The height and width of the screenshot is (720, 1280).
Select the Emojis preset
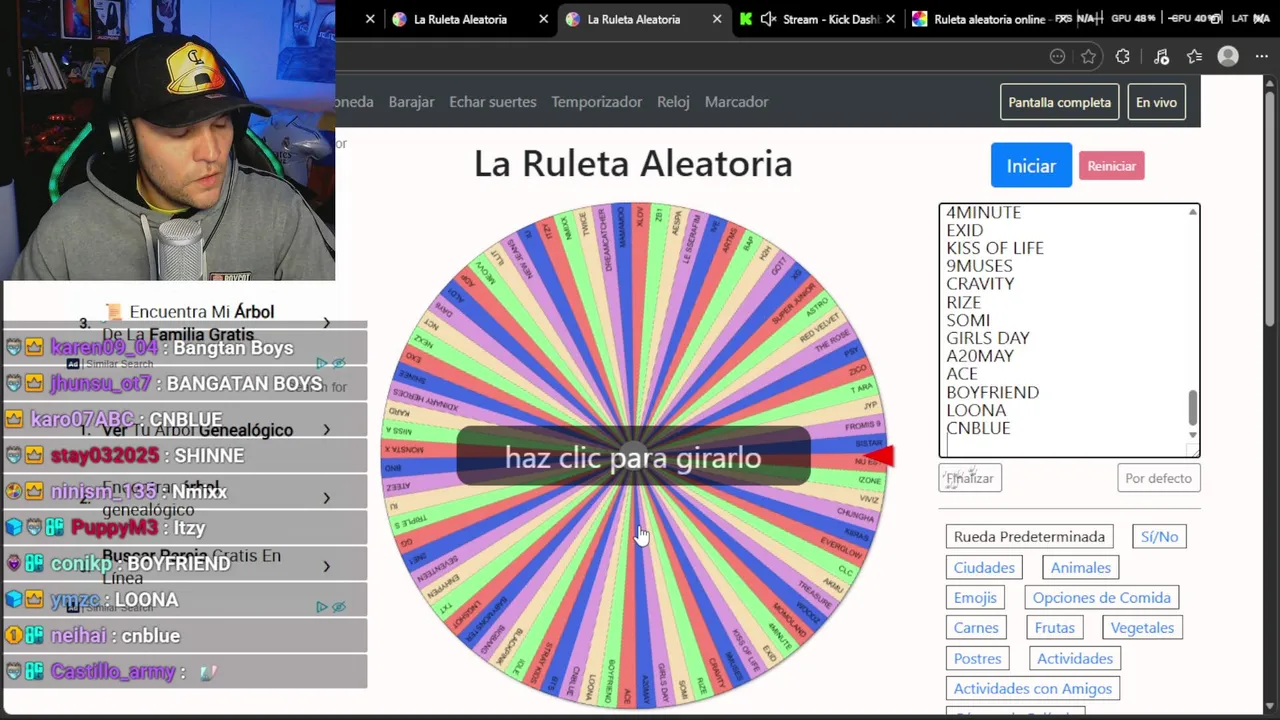pos(975,598)
